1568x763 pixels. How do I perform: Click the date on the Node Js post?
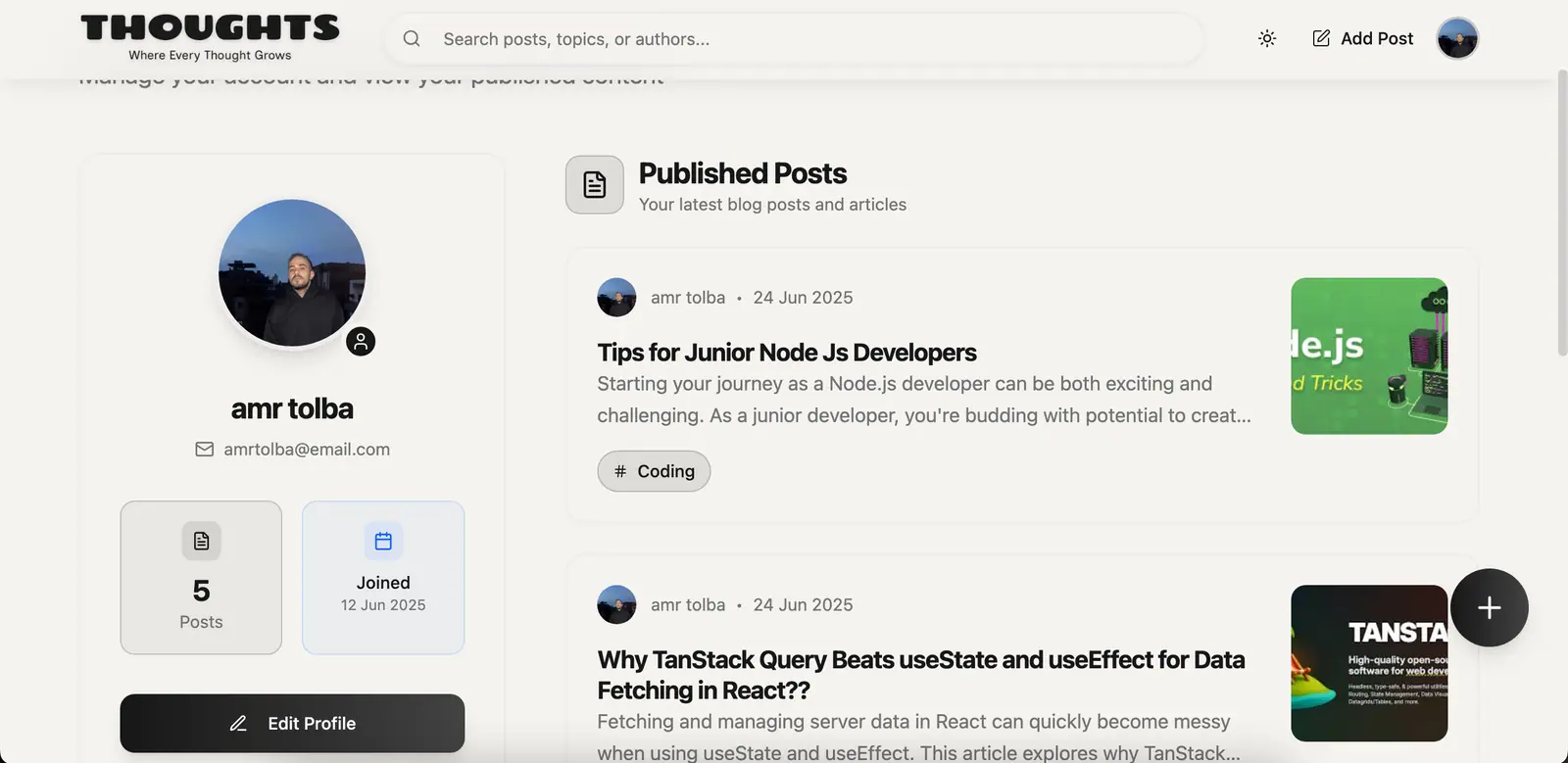(803, 298)
